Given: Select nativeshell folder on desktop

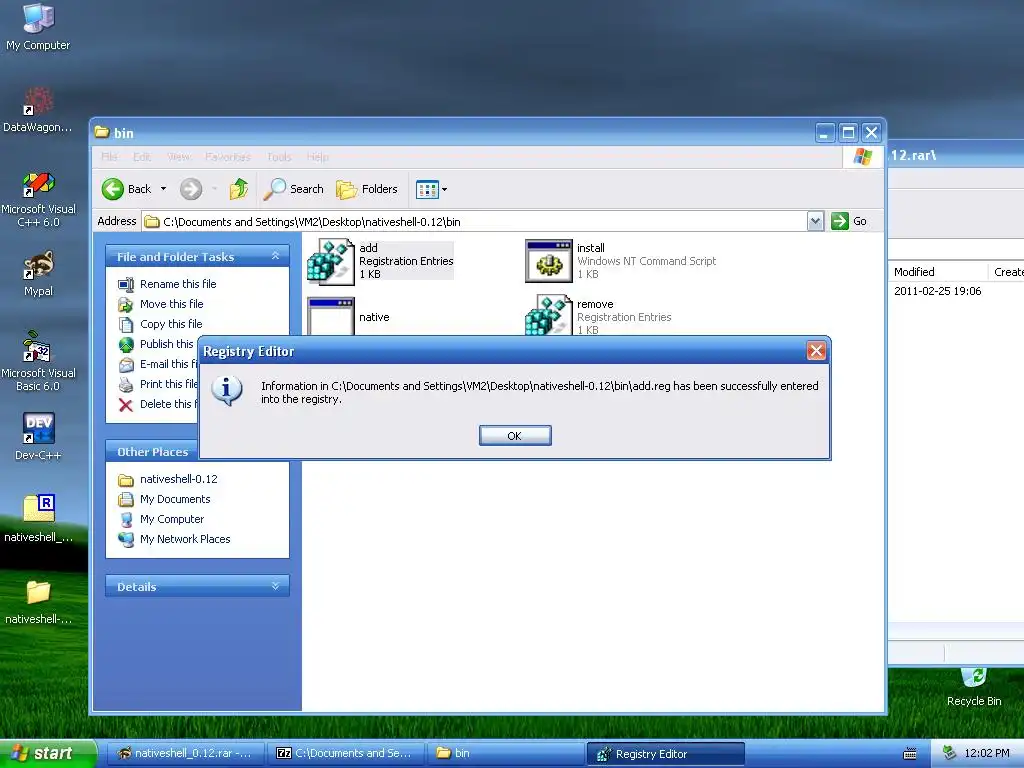Looking at the screenshot, I should (38, 601).
